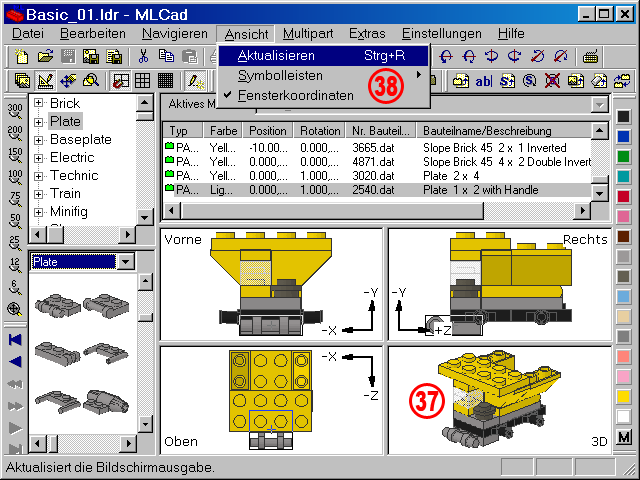Click the Bauteilname/Beschreibung column header
Screen dimensions: 640x480
504,131
